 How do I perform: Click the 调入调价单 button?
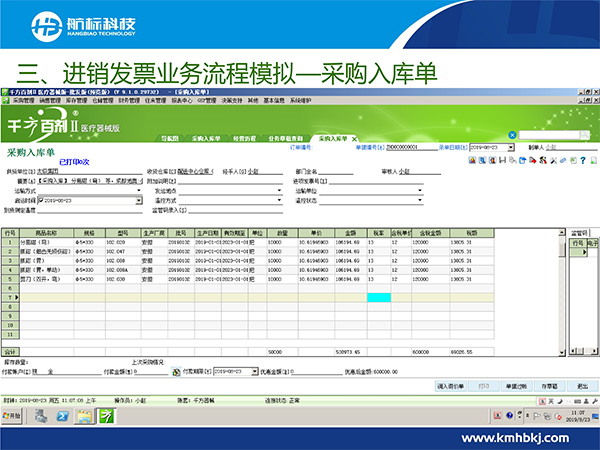[x=450, y=386]
